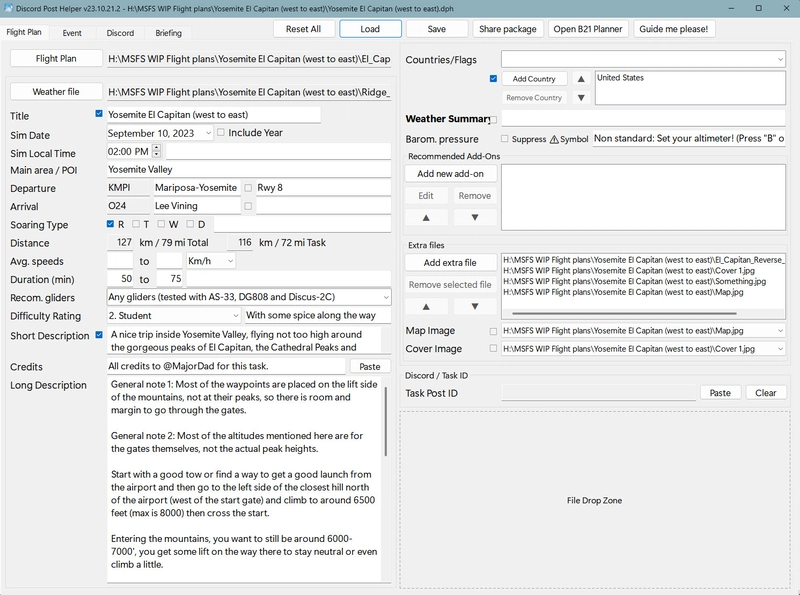Move extra file up in list

pyautogui.click(x=426, y=307)
